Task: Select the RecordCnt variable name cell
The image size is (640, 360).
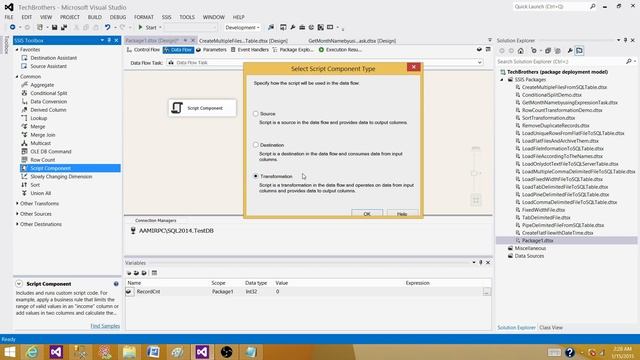Action: pos(148,292)
